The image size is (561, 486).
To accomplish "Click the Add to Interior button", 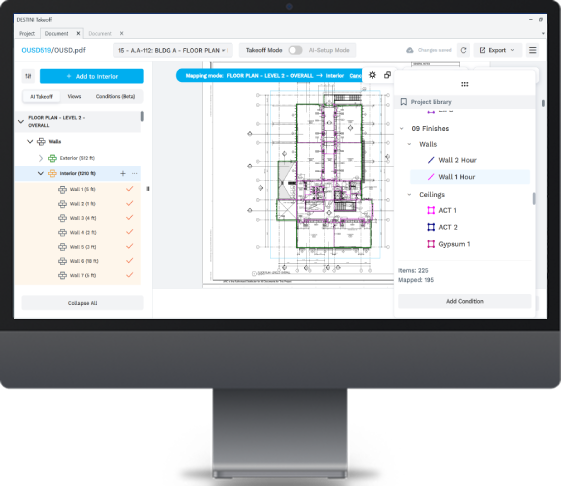I will point(92,76).
